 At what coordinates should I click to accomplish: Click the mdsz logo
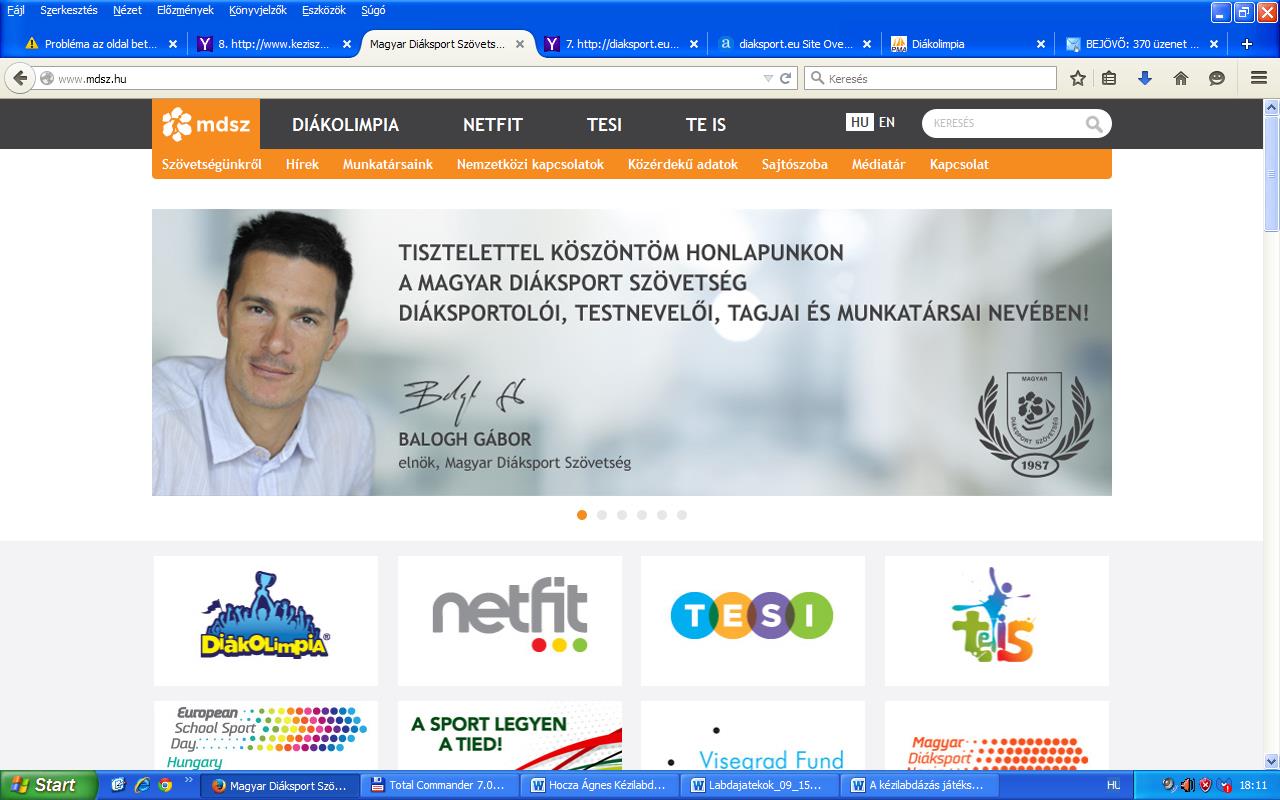(206, 124)
